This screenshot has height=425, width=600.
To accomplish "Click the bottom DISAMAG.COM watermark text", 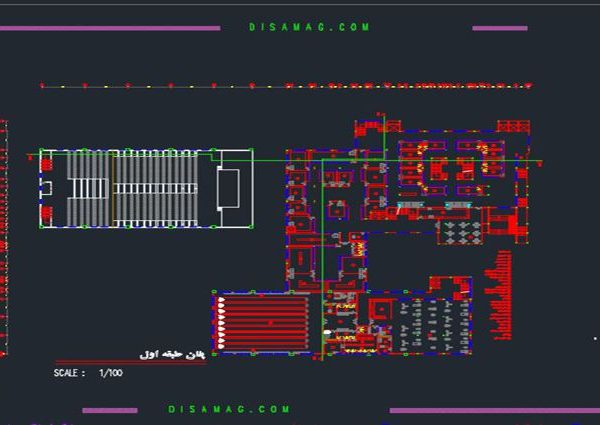I will click(x=228, y=409).
